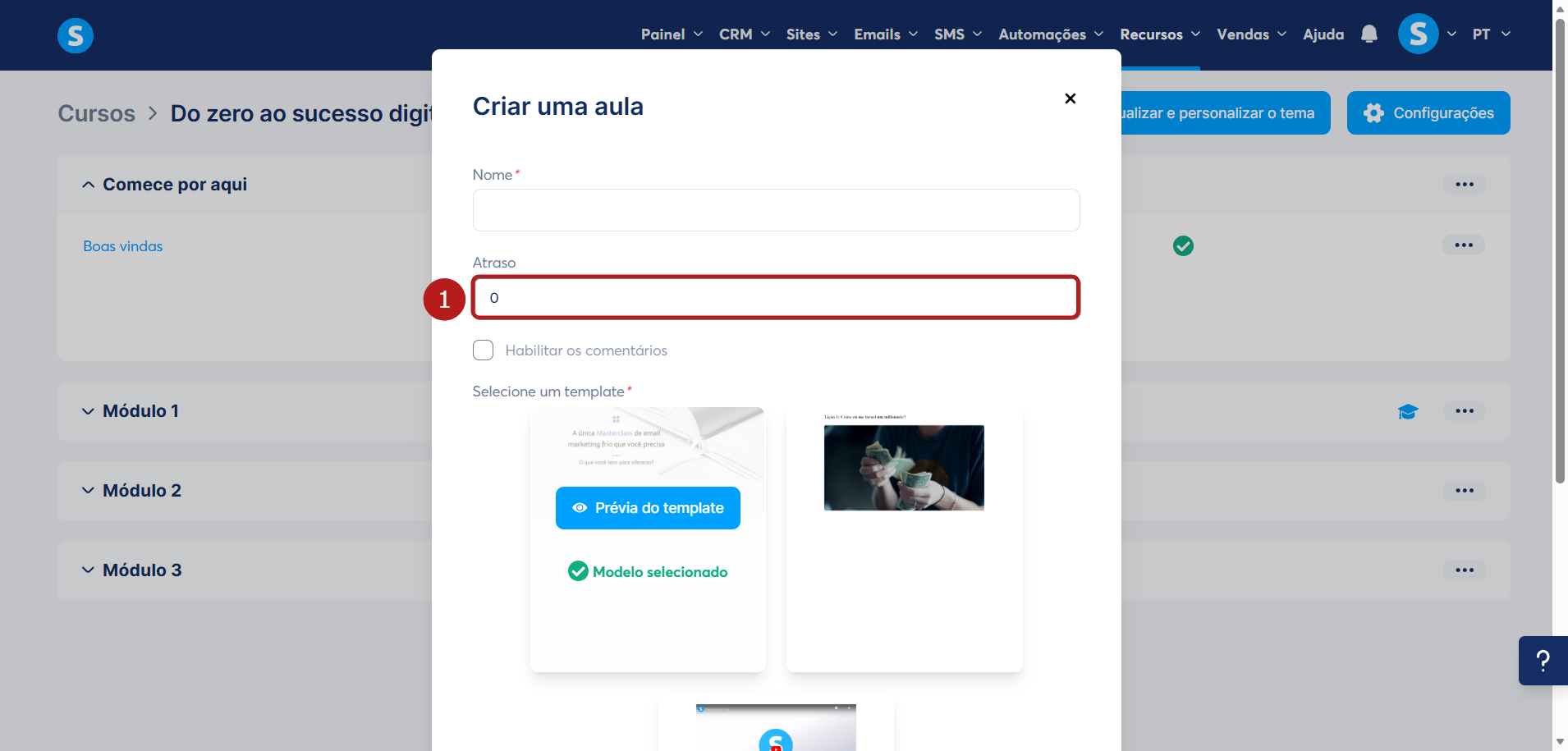The width and height of the screenshot is (1568, 751).
Task: Click the Systeme logo in header
Action: click(x=76, y=35)
